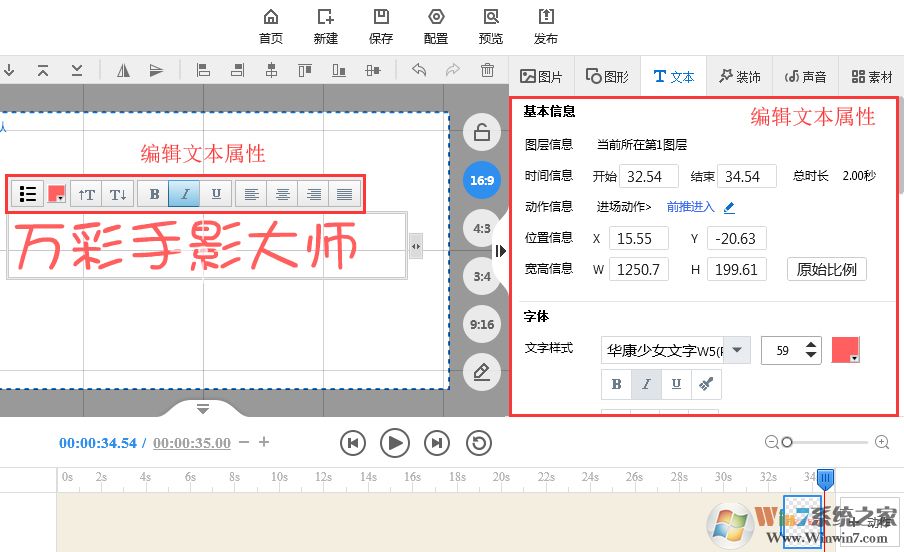Align objects to the top edge

[x=305, y=70]
